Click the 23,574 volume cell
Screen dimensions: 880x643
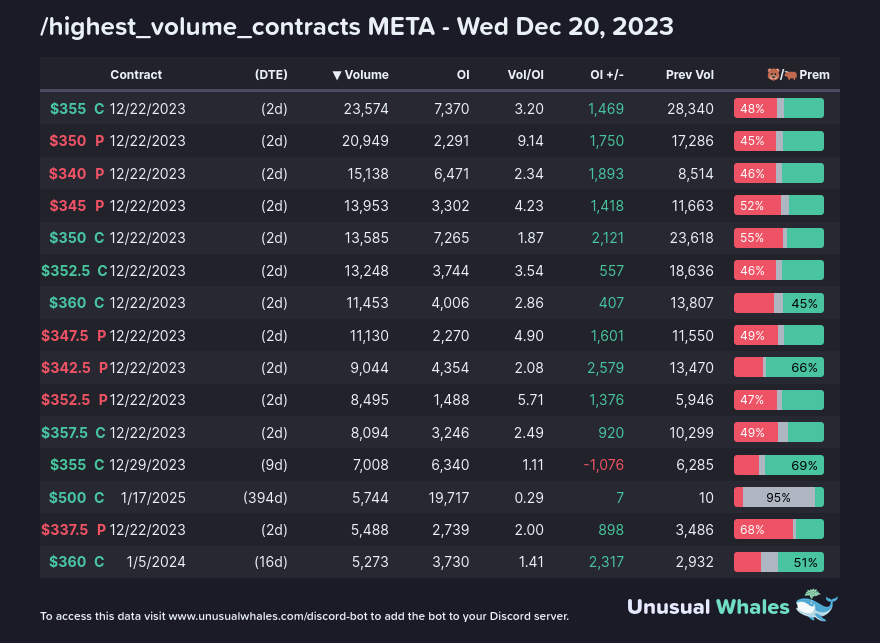pyautogui.click(x=364, y=109)
